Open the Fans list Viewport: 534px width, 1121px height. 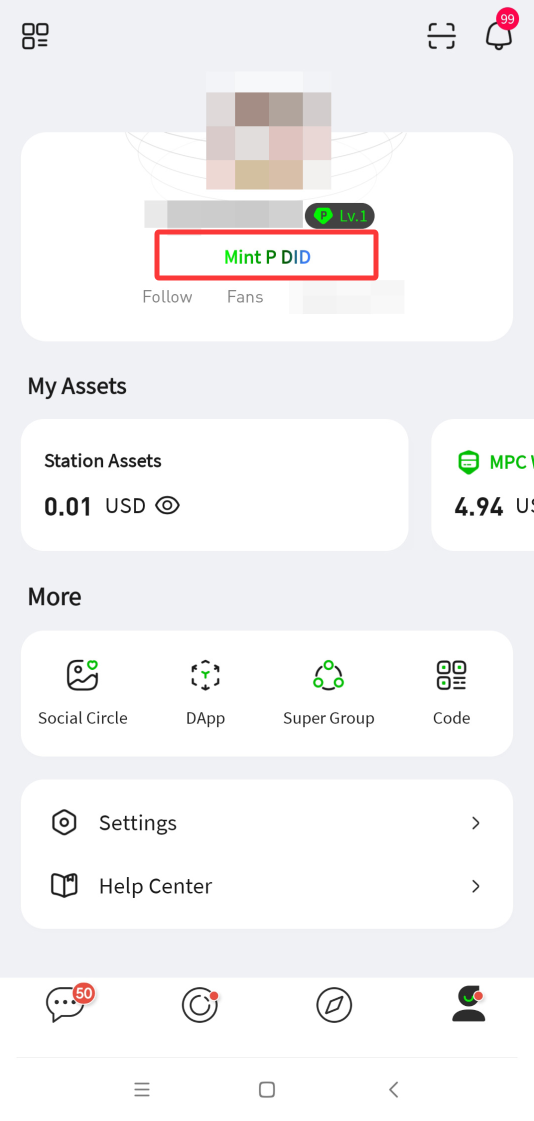[245, 297]
